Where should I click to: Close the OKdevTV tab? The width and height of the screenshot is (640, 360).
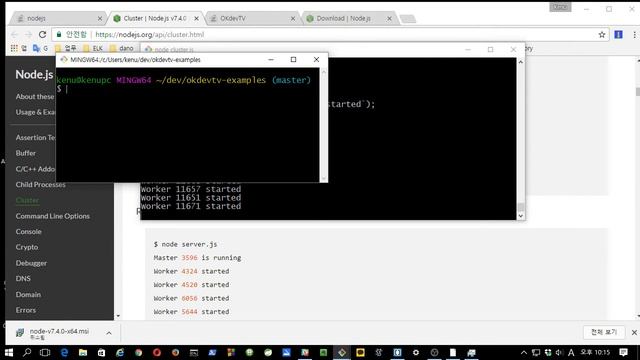coord(293,18)
